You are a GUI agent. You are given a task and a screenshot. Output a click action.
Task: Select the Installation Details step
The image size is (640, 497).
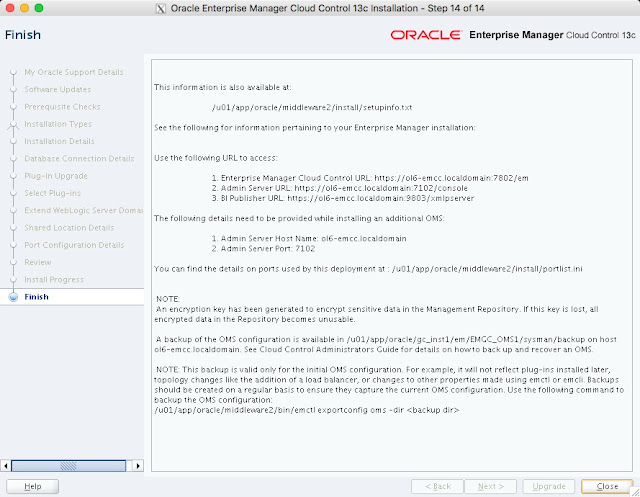pos(59,141)
